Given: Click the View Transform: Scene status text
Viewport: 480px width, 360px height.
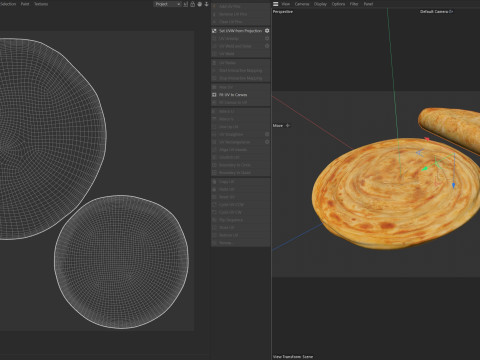Looking at the screenshot, I should pos(293,357).
